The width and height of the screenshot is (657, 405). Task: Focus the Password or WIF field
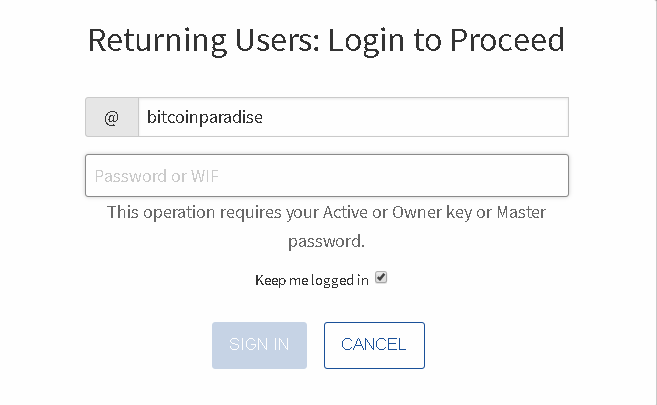pyautogui.click(x=327, y=176)
